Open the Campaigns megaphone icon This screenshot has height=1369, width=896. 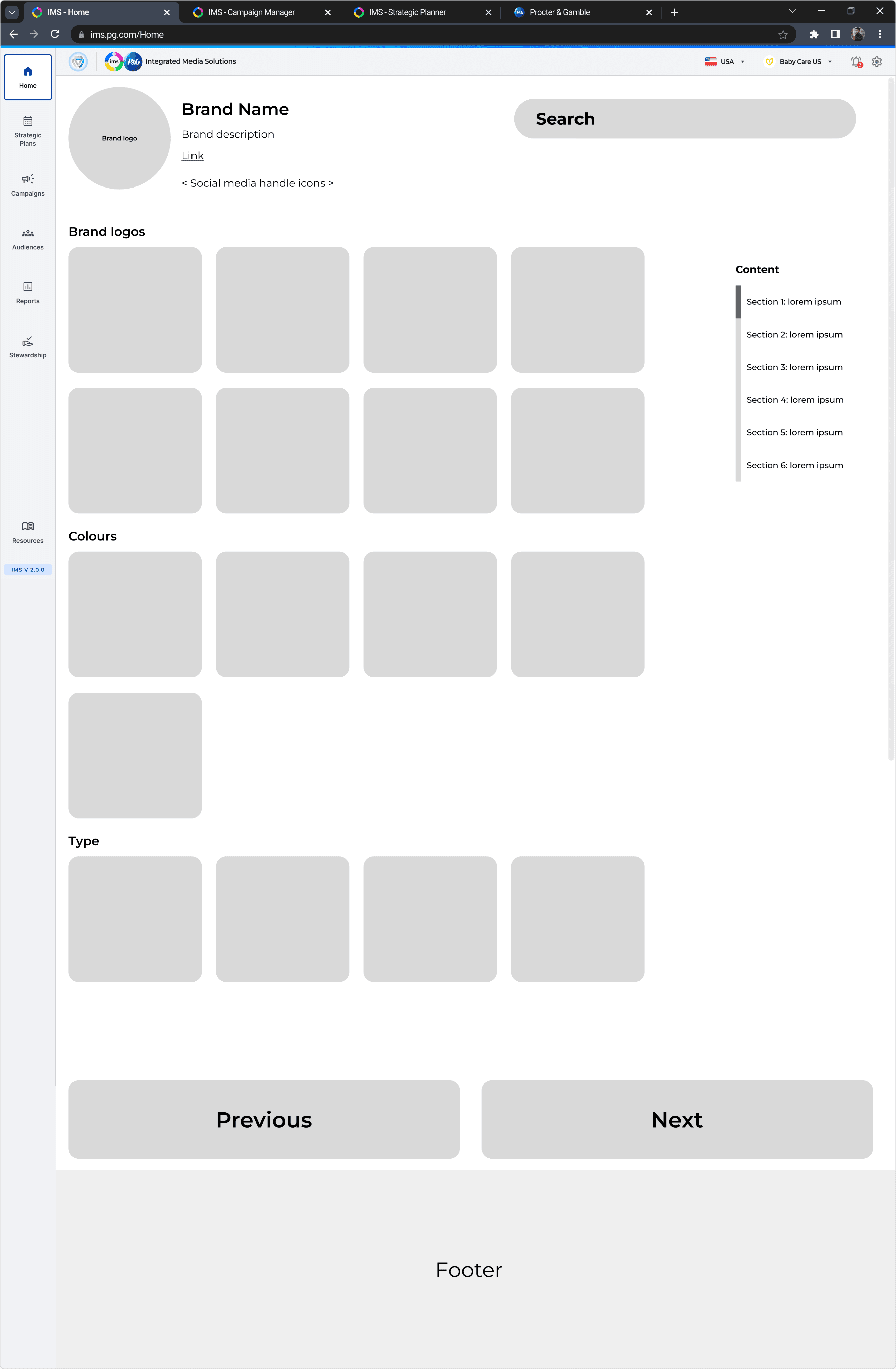[28, 179]
